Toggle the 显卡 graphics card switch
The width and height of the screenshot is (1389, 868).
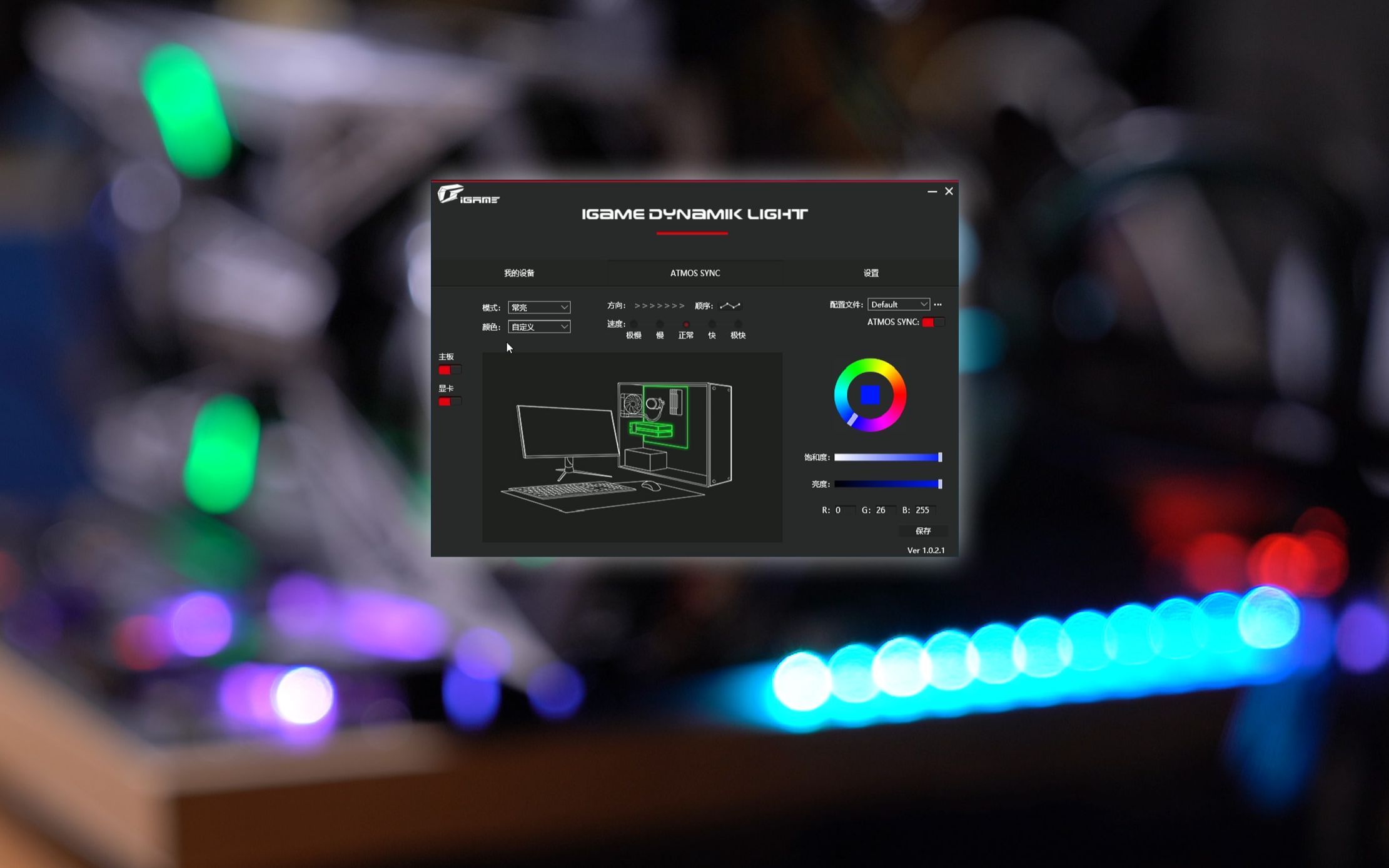point(448,401)
